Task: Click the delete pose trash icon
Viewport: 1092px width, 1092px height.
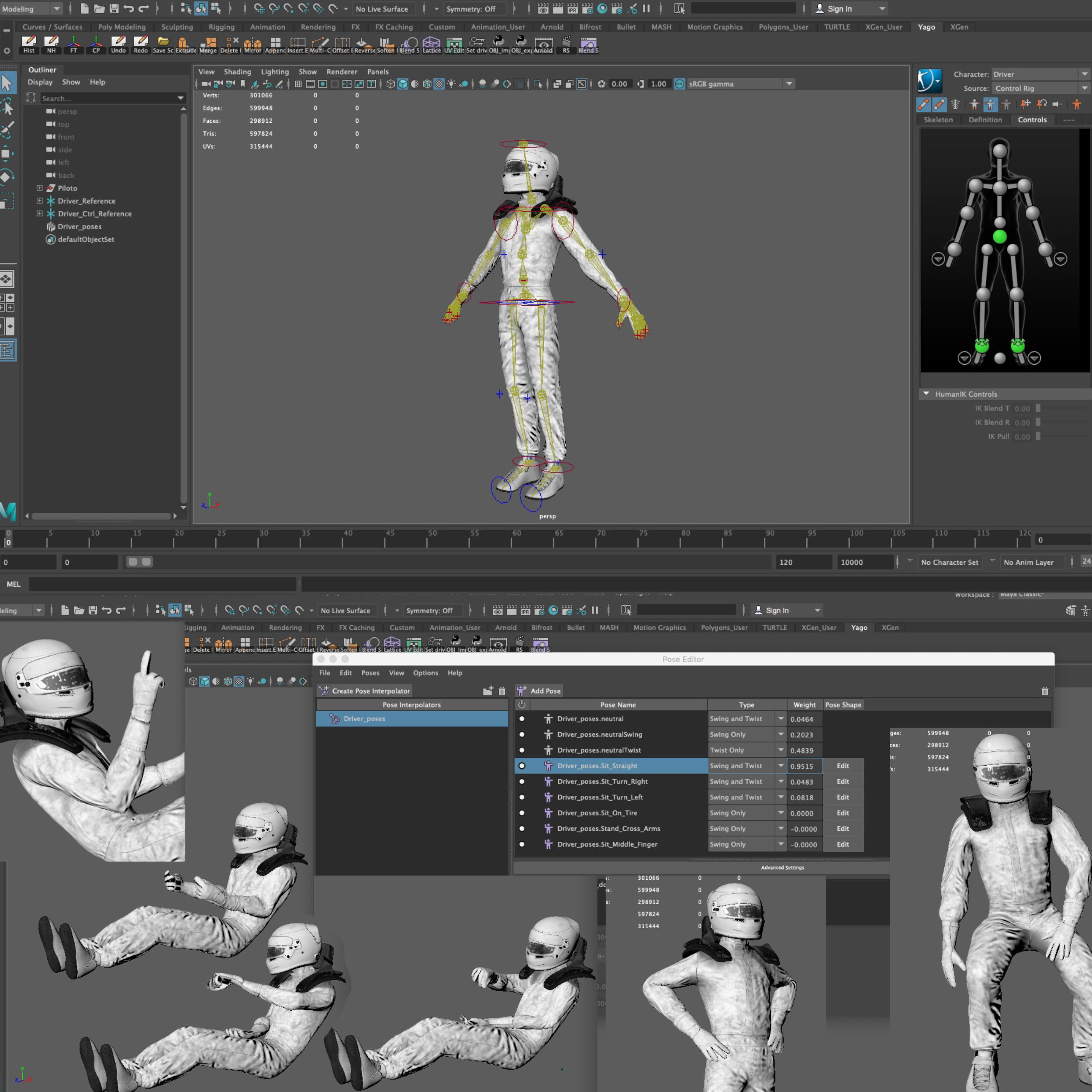Action: pos(1044,691)
